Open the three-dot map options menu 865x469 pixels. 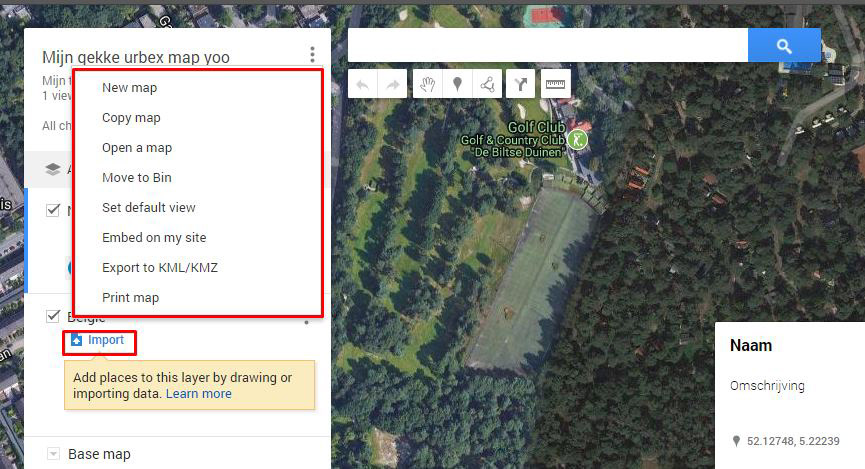[312, 54]
